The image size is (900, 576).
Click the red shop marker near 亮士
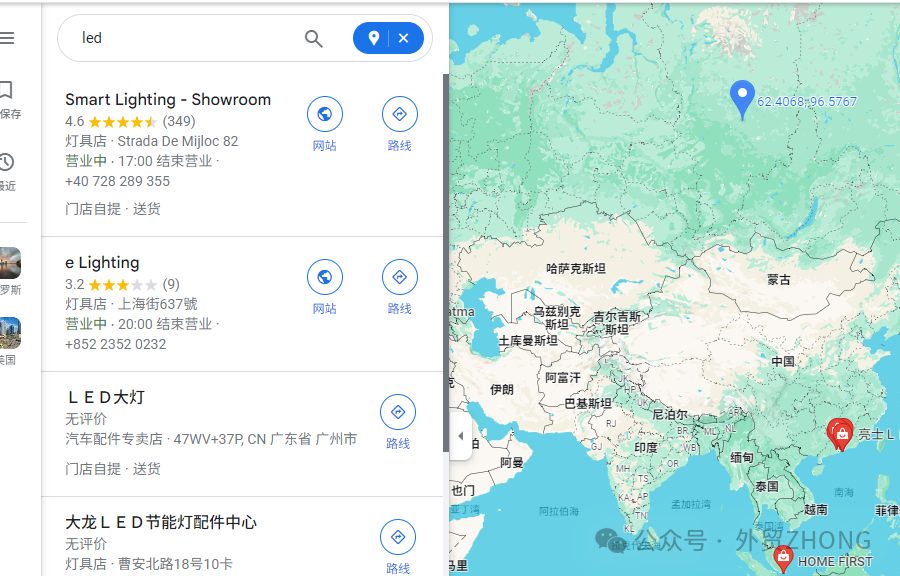tap(840, 435)
